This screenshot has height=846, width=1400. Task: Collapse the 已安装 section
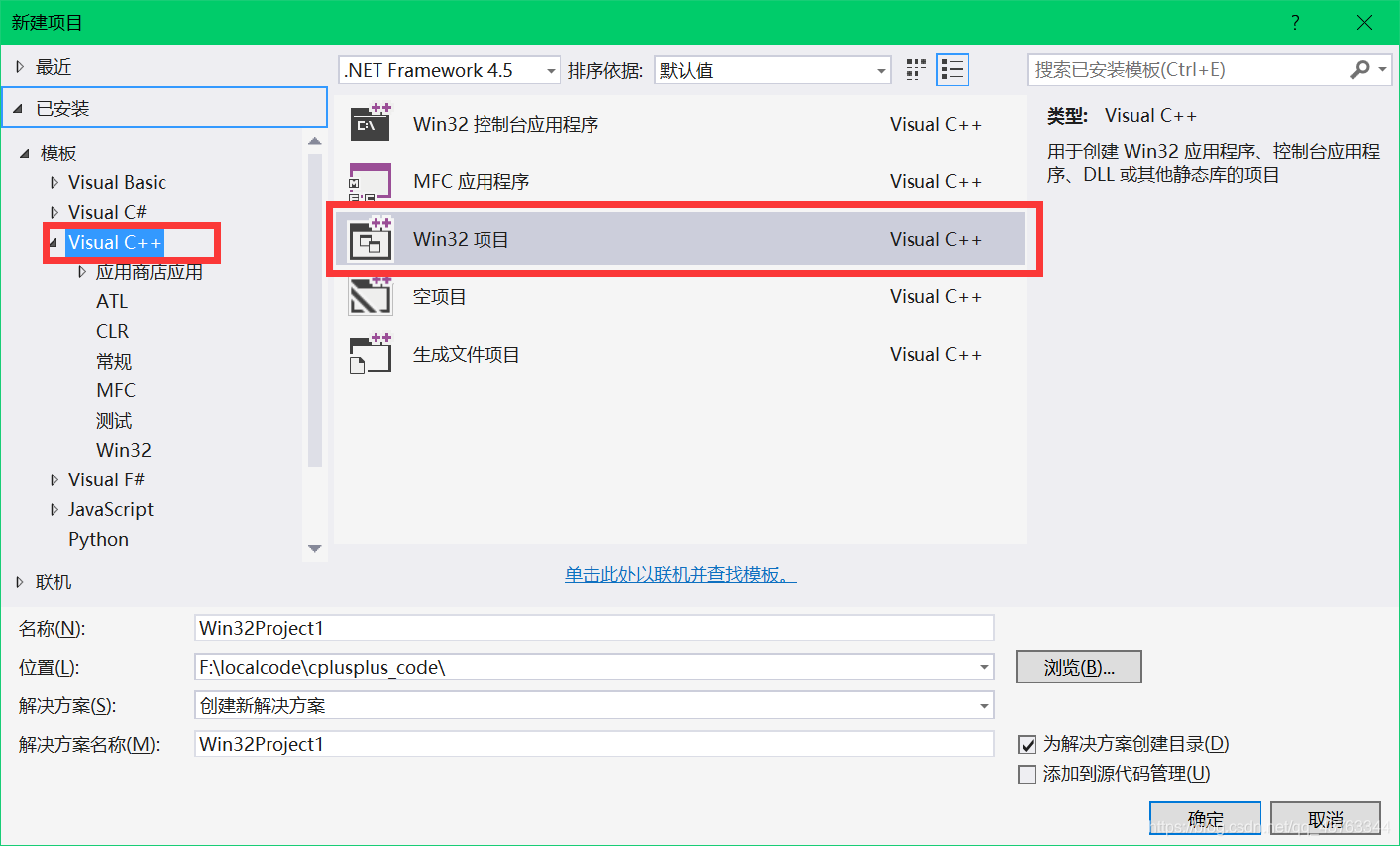tap(19, 108)
